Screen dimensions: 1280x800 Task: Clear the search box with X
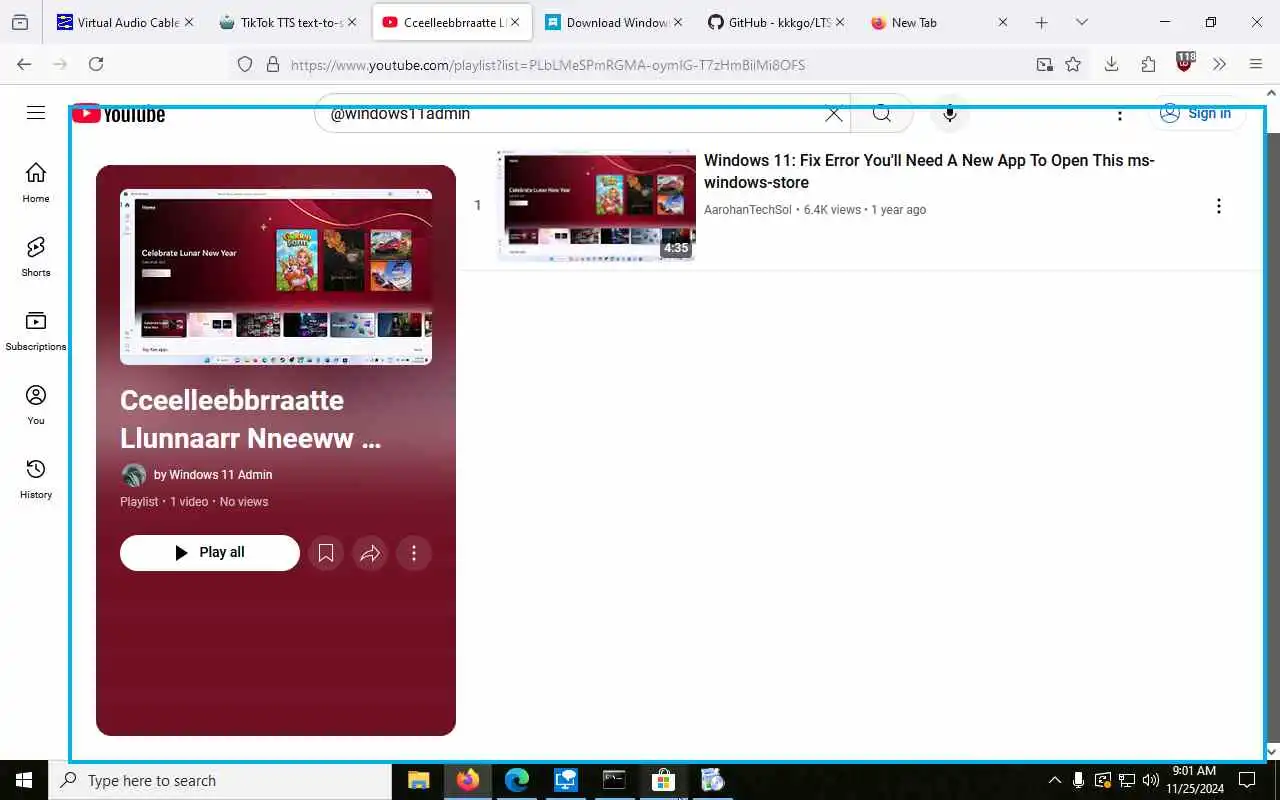833,114
